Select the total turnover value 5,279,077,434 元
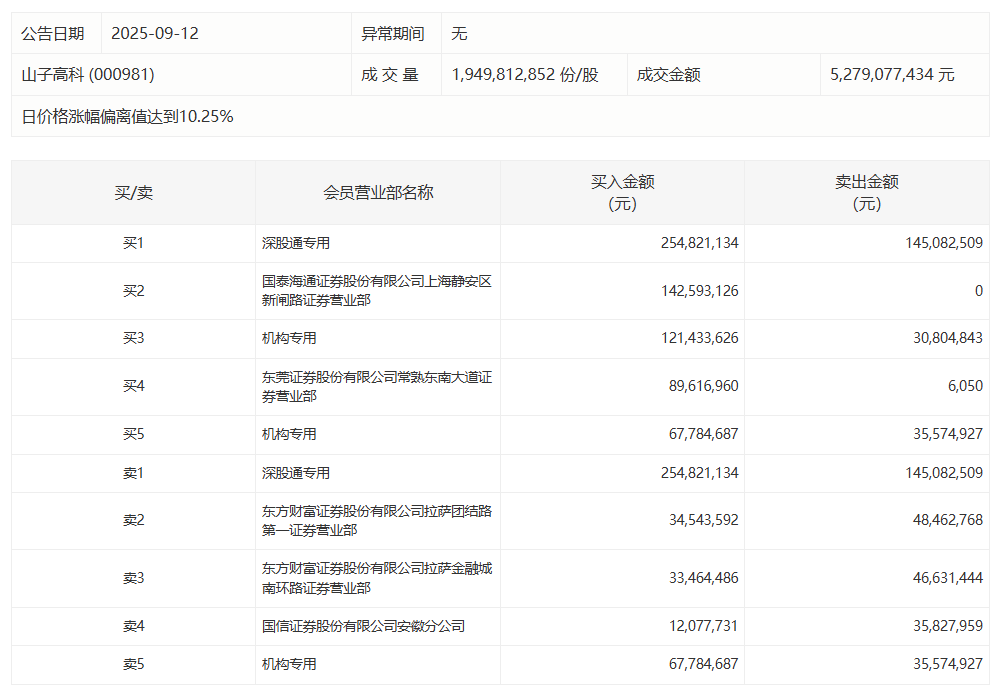 892,75
